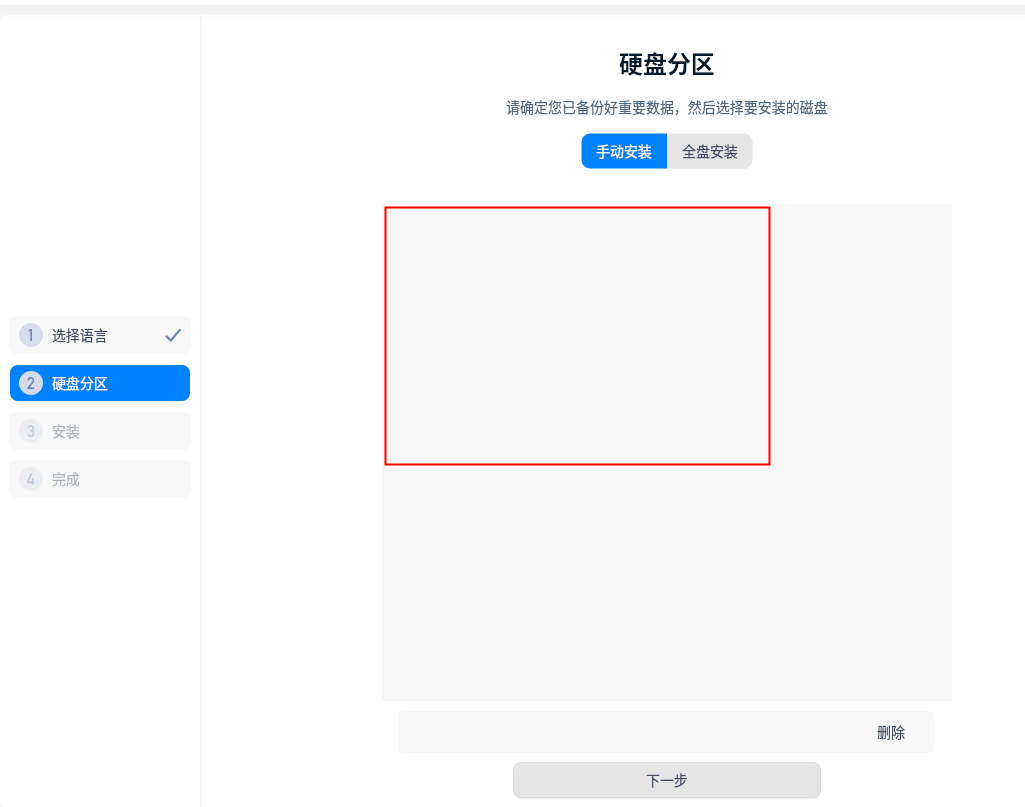Click the empty partition list panel
The width and height of the screenshot is (1025, 807).
point(666,580)
